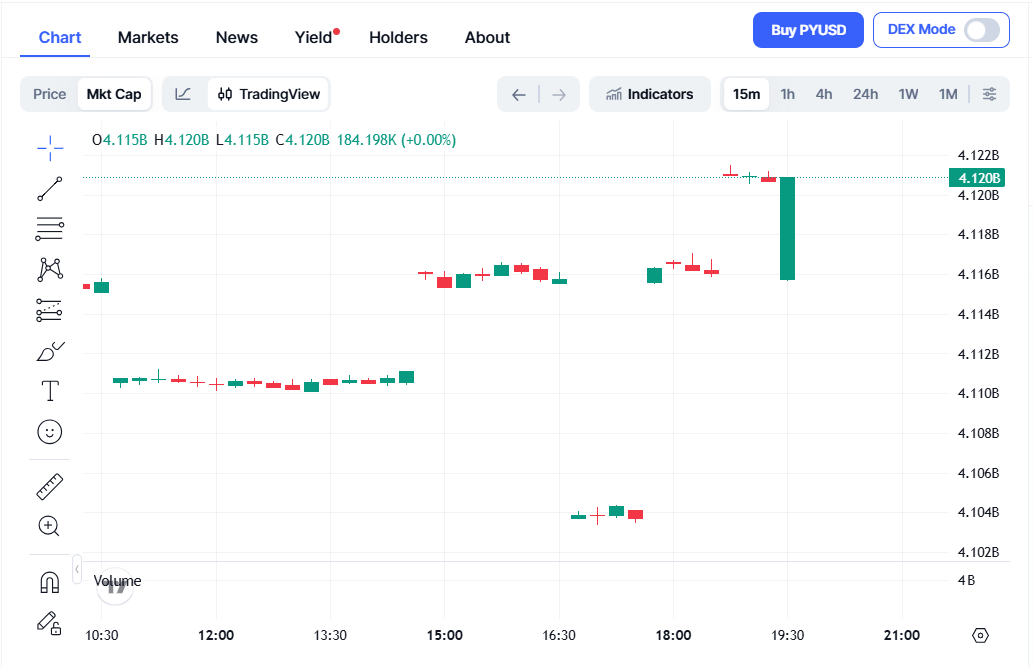This screenshot has height=667, width=1033.
Task: Select the XABCD pattern tool
Action: pyautogui.click(x=50, y=269)
